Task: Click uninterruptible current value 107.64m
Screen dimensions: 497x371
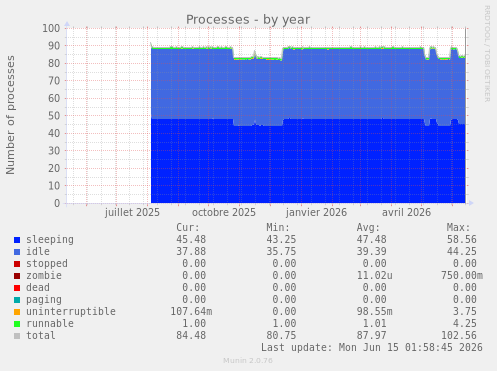Action: click(x=191, y=311)
